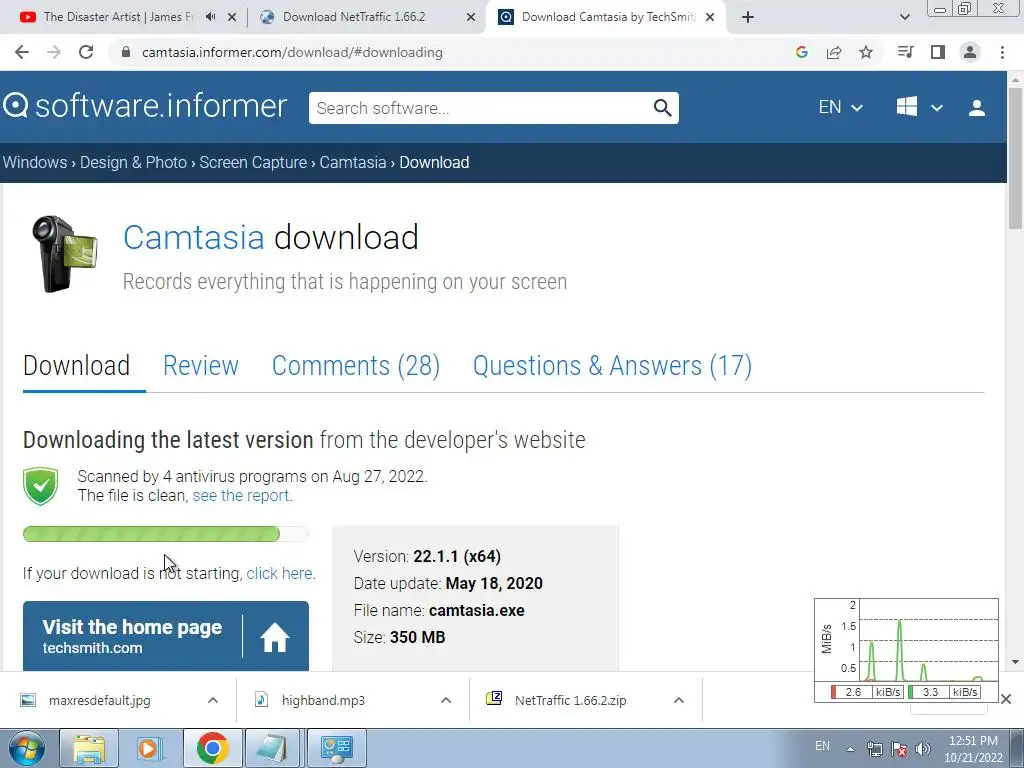The height and width of the screenshot is (768, 1024).
Task: Click the Screen Capture breadcrumb link
Action: point(253,162)
